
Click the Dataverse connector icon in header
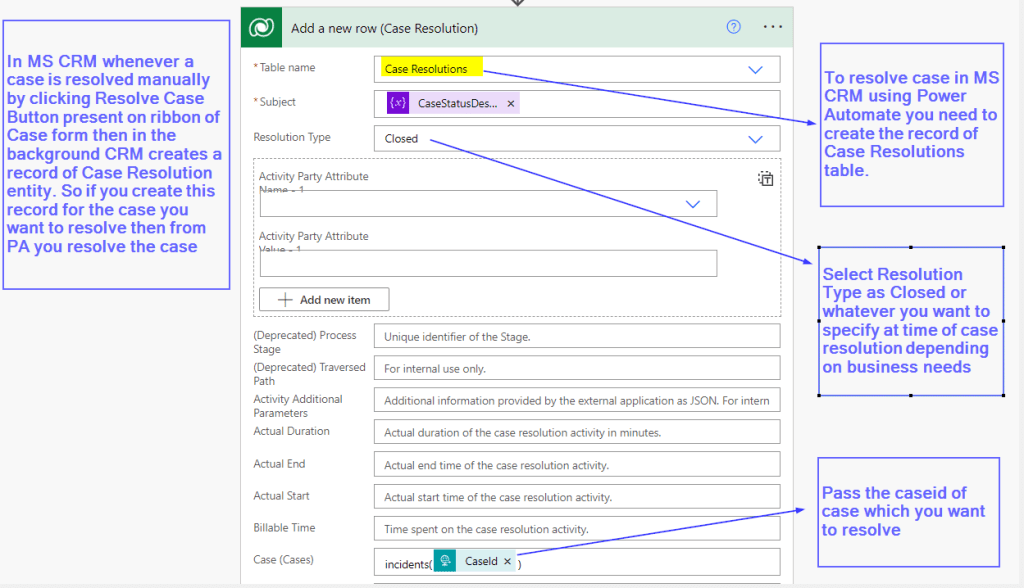pyautogui.click(x=264, y=28)
